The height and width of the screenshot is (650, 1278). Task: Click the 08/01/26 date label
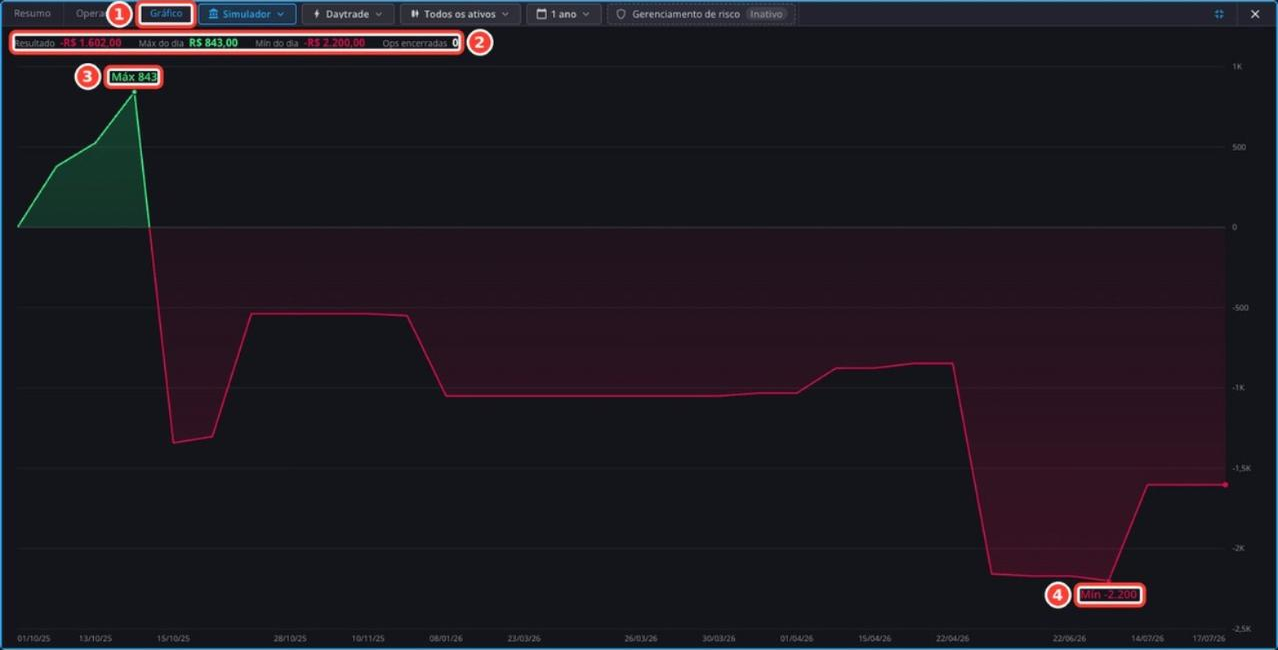pyautogui.click(x=446, y=638)
